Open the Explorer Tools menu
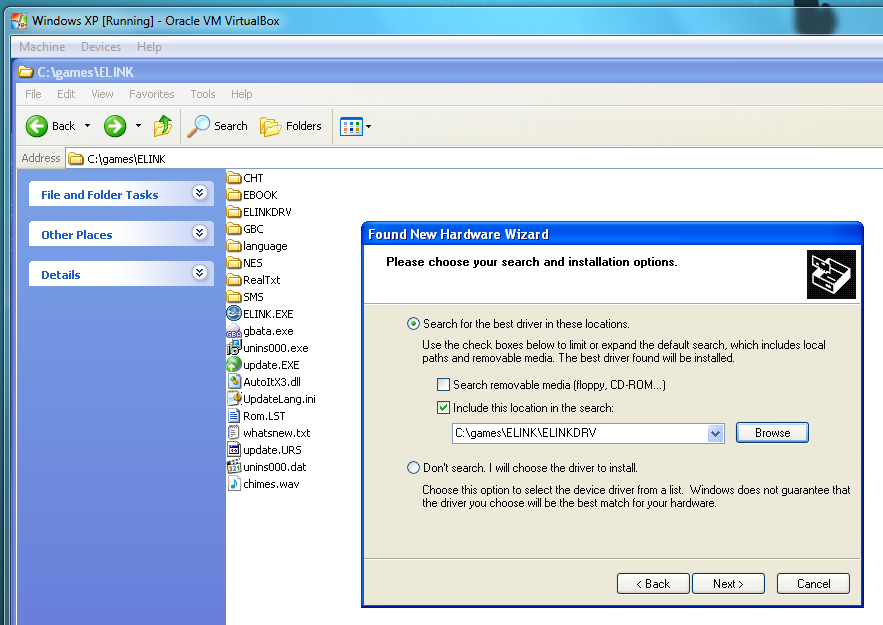This screenshot has height=625, width=883. (203, 94)
